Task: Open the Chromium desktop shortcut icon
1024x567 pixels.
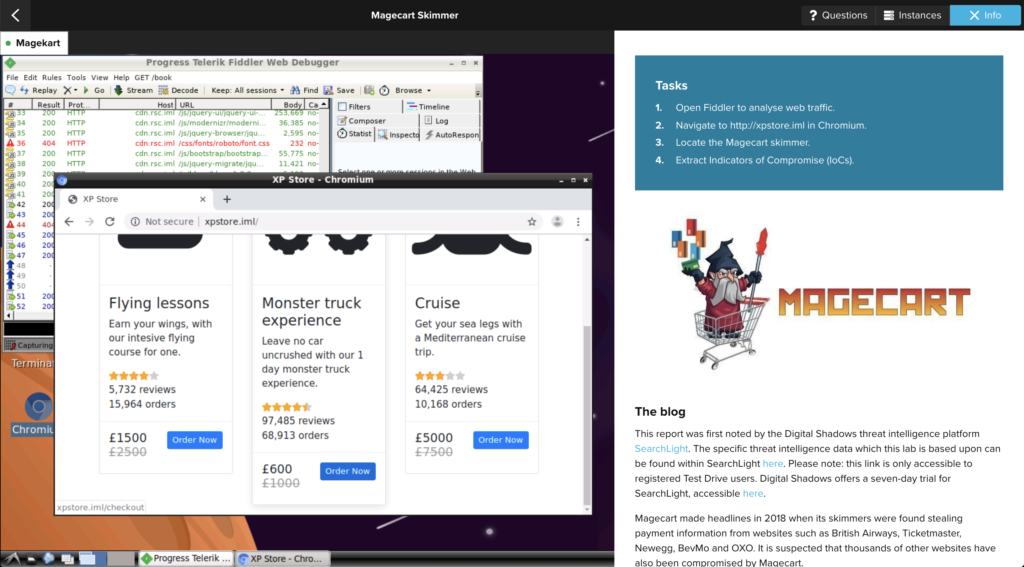Action: [x=38, y=408]
